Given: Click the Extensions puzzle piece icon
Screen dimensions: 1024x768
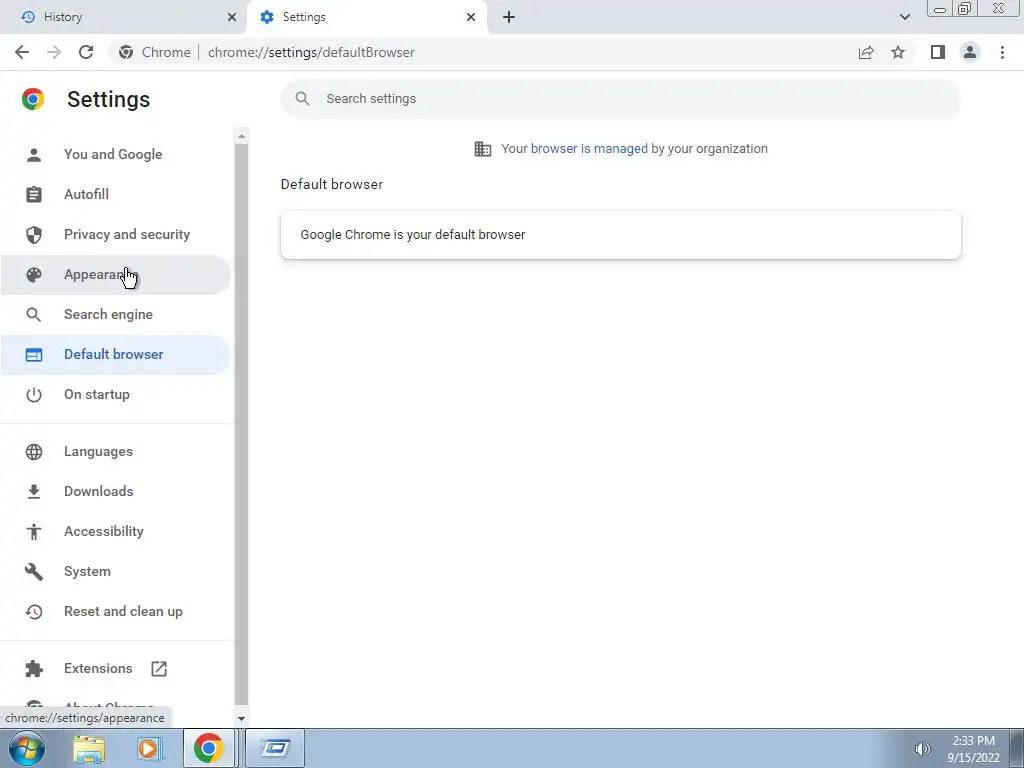Looking at the screenshot, I should coord(34,669).
